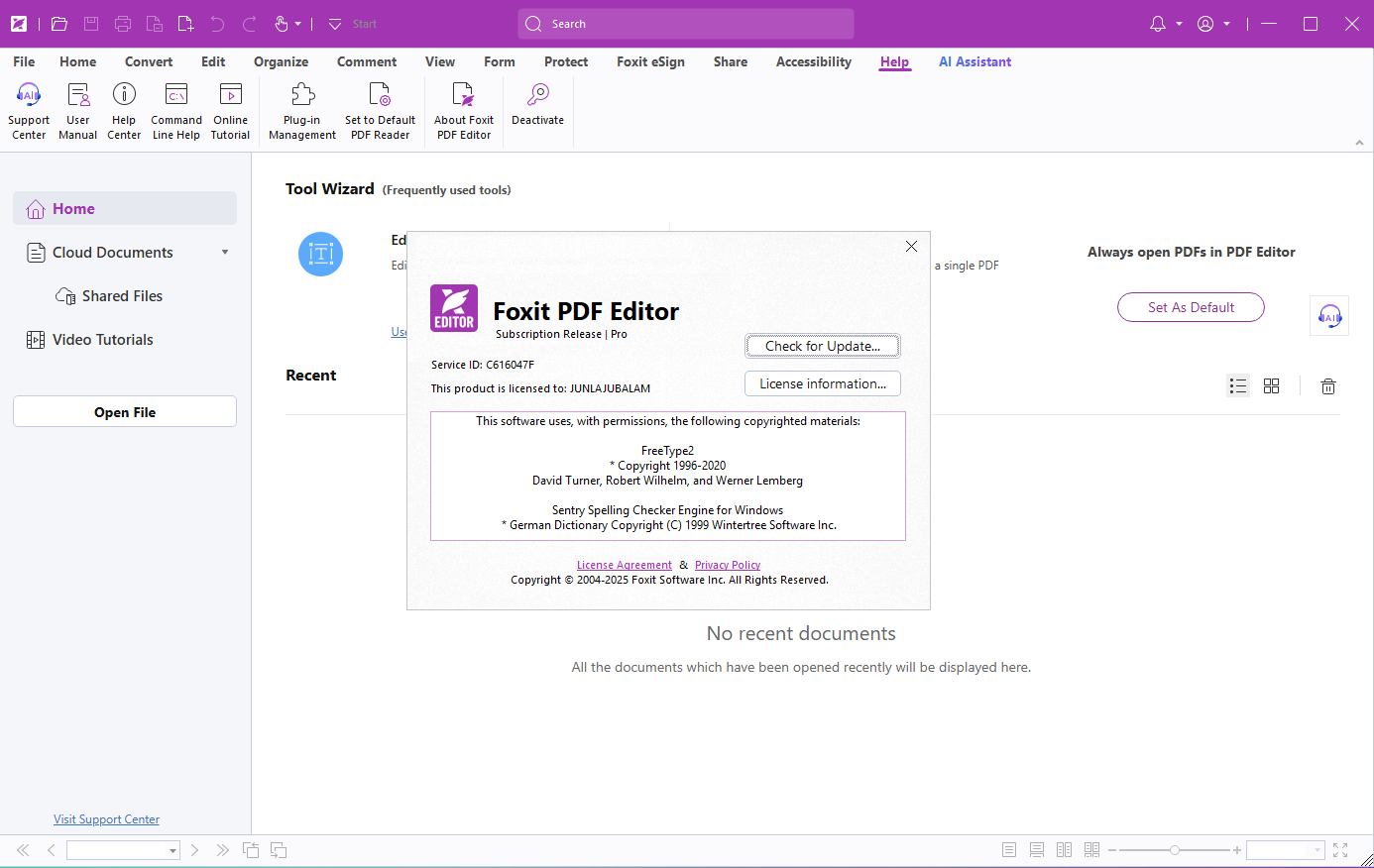Delete recent list with trash icon

1328,386
